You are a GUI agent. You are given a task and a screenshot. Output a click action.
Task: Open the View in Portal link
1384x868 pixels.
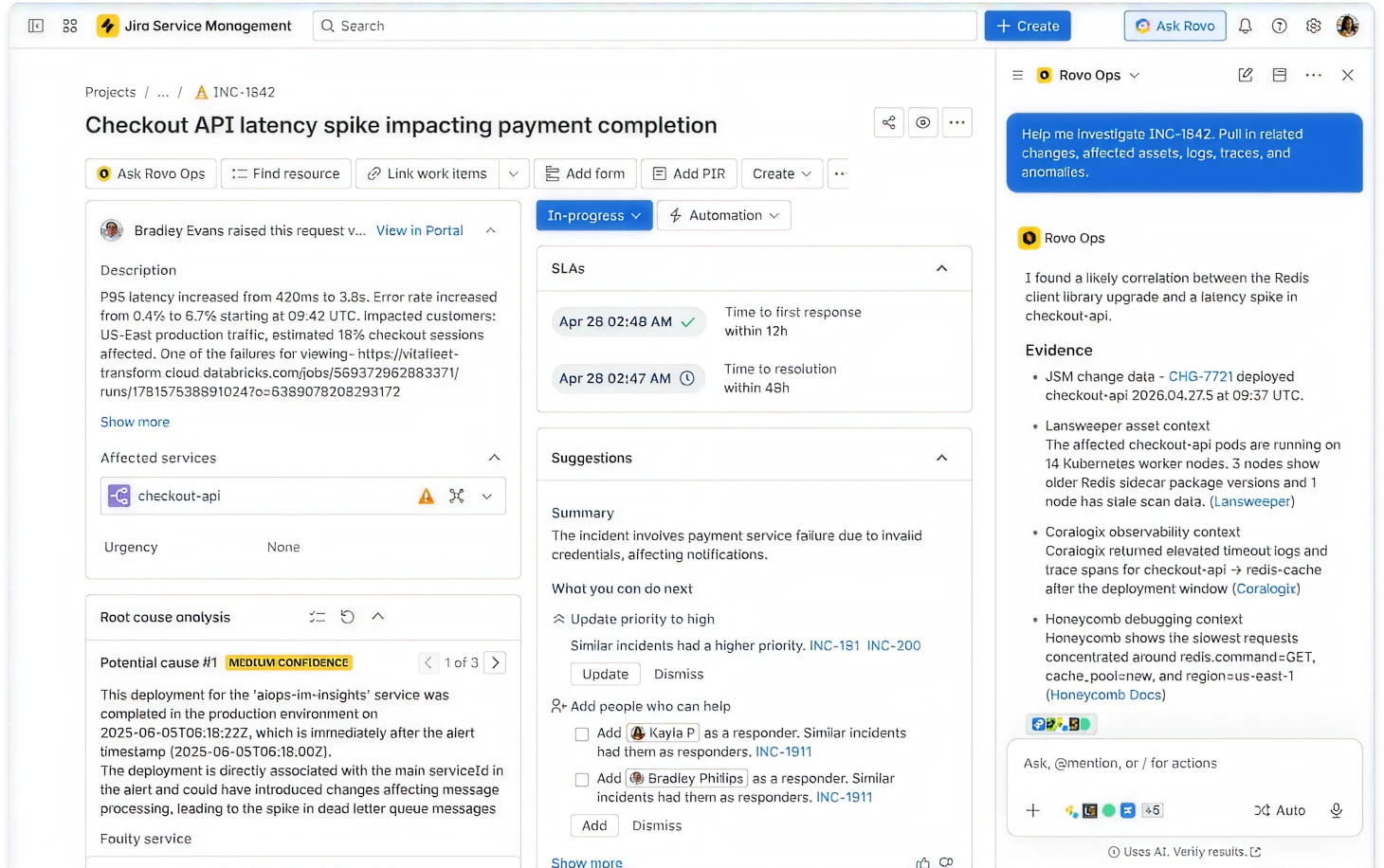(420, 230)
